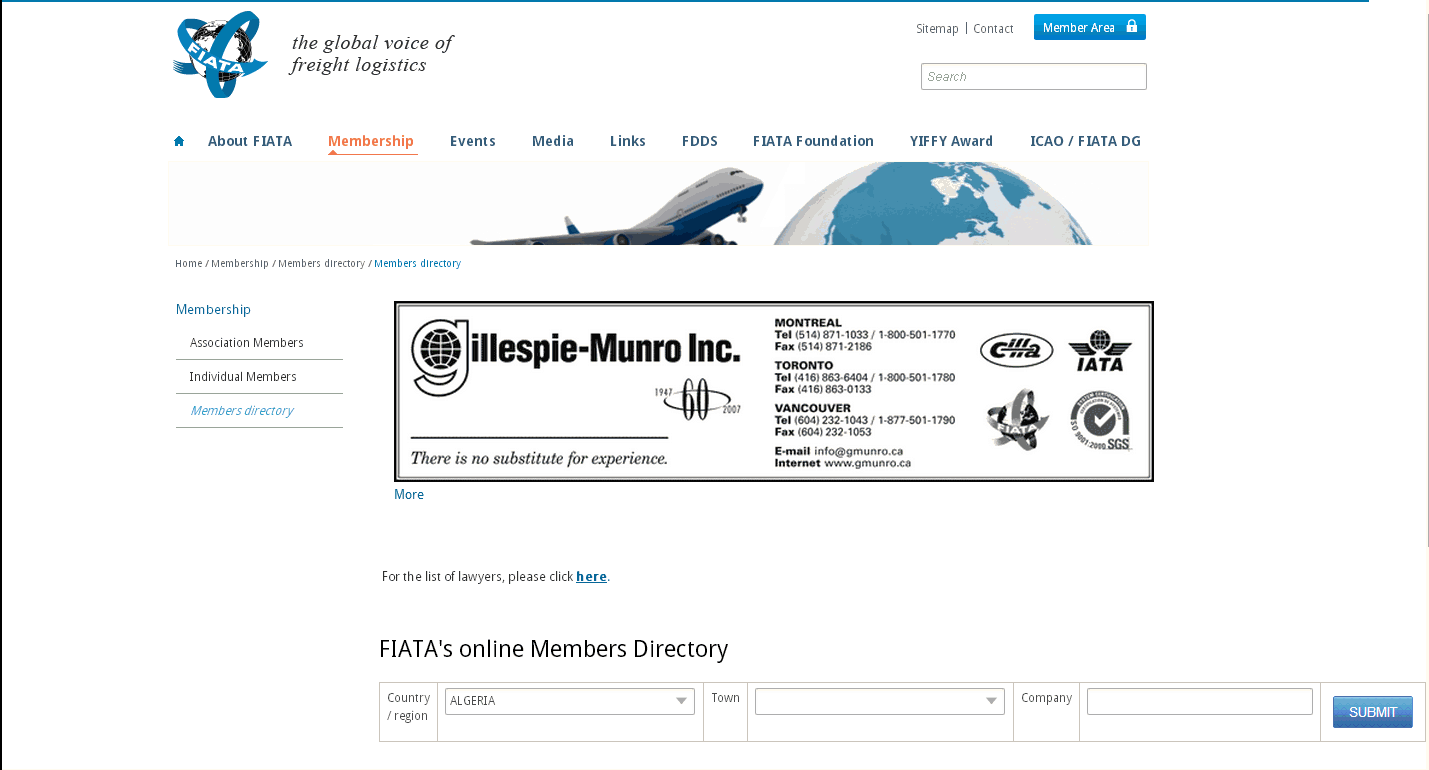Open the Links menu

[x=628, y=141]
